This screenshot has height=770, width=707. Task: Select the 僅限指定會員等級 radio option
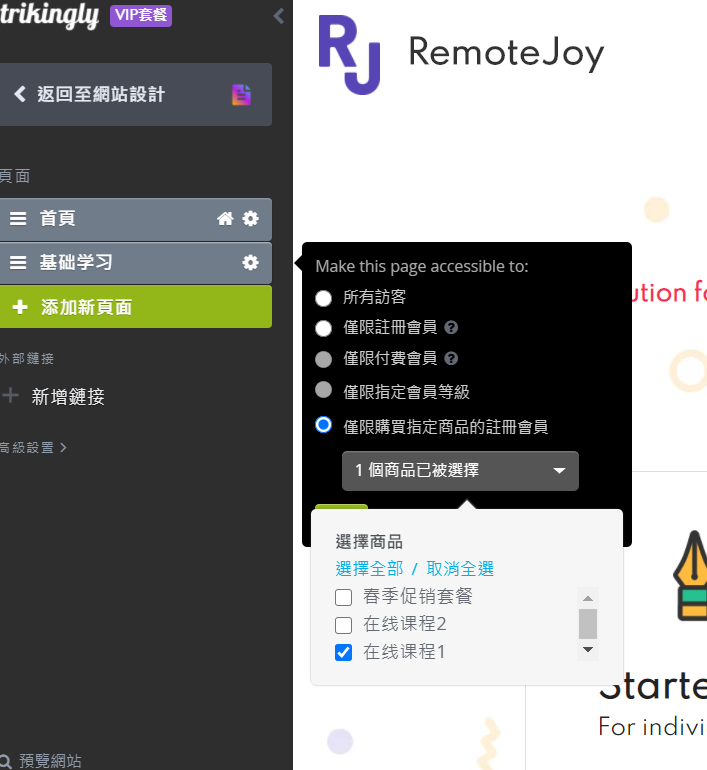pos(324,390)
